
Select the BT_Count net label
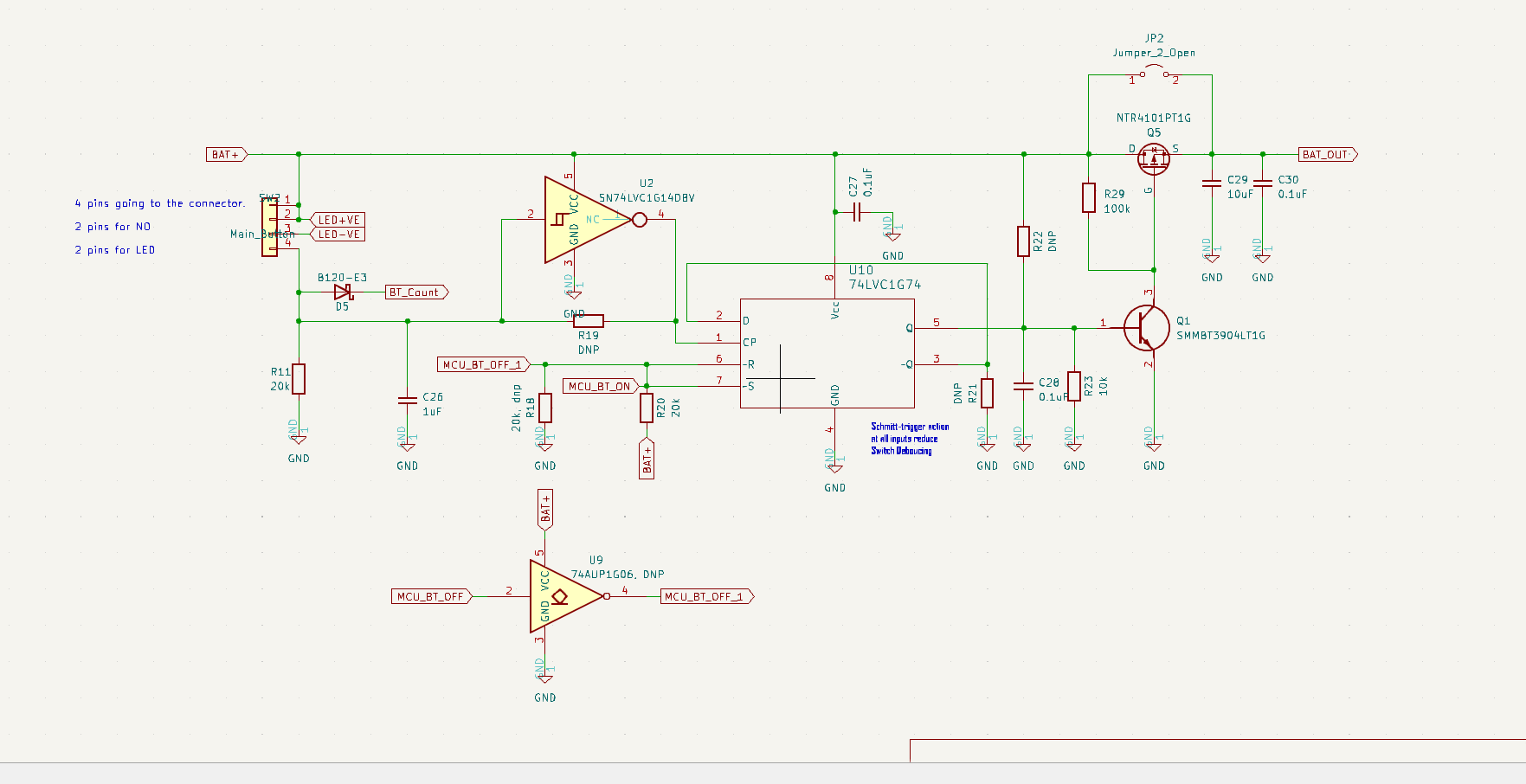pos(416,292)
